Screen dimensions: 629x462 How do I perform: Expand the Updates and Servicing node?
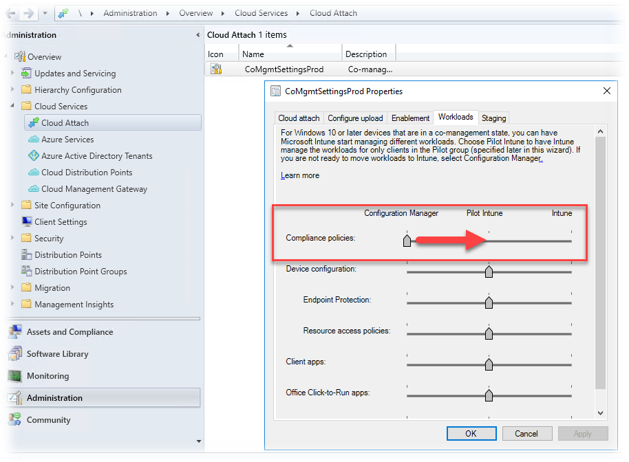point(12,73)
